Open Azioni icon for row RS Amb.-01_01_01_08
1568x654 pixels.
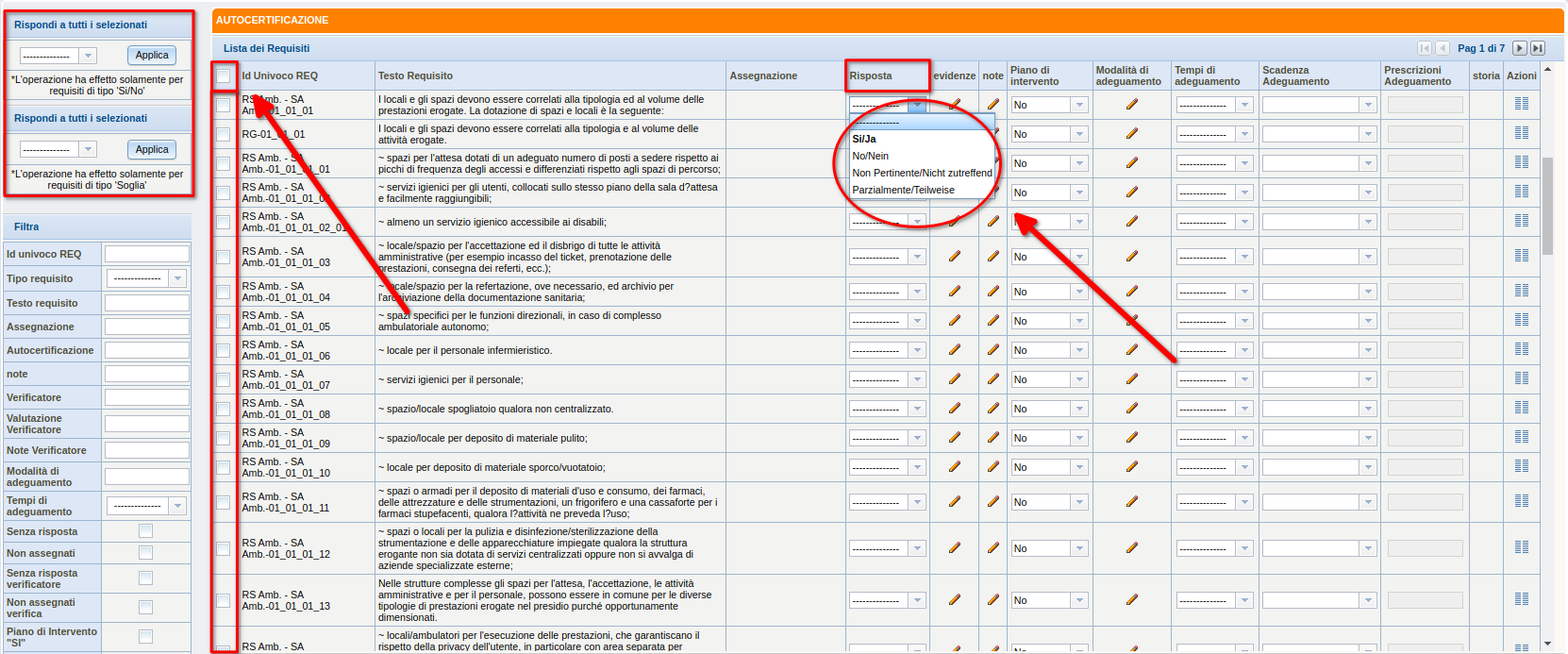[x=1521, y=408]
